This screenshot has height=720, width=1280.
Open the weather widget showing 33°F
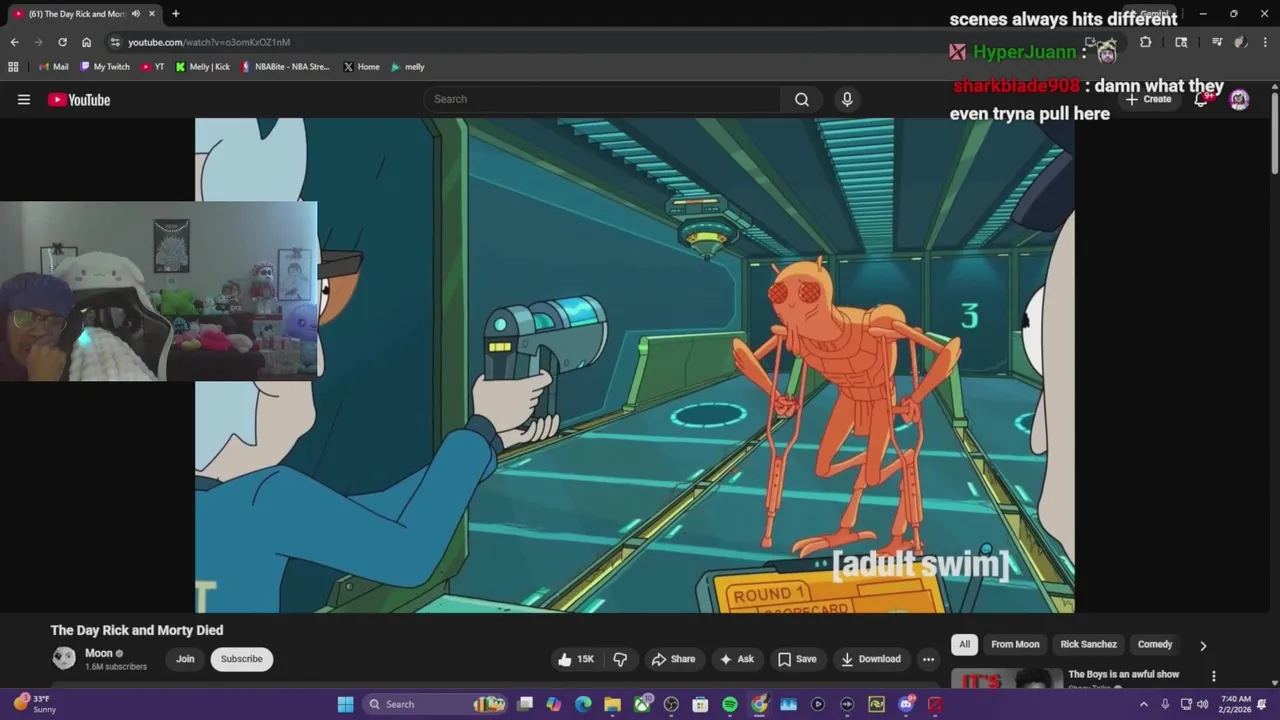click(36, 704)
